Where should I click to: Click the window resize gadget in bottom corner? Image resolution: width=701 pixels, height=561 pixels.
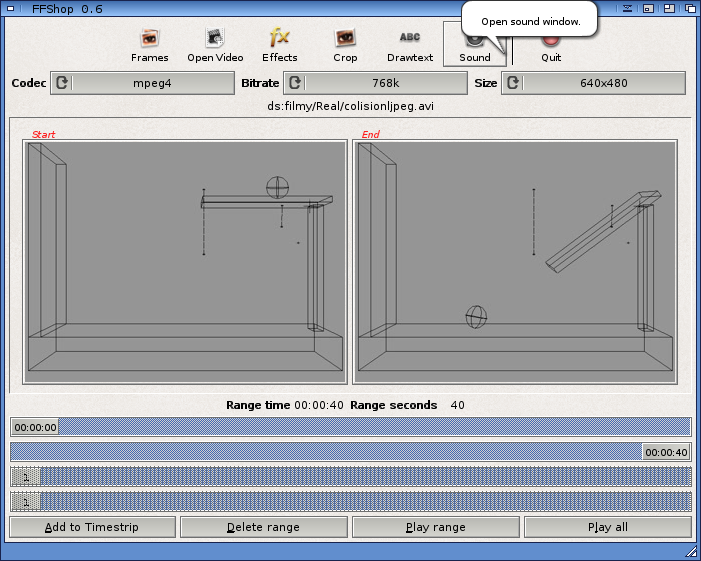(691, 551)
